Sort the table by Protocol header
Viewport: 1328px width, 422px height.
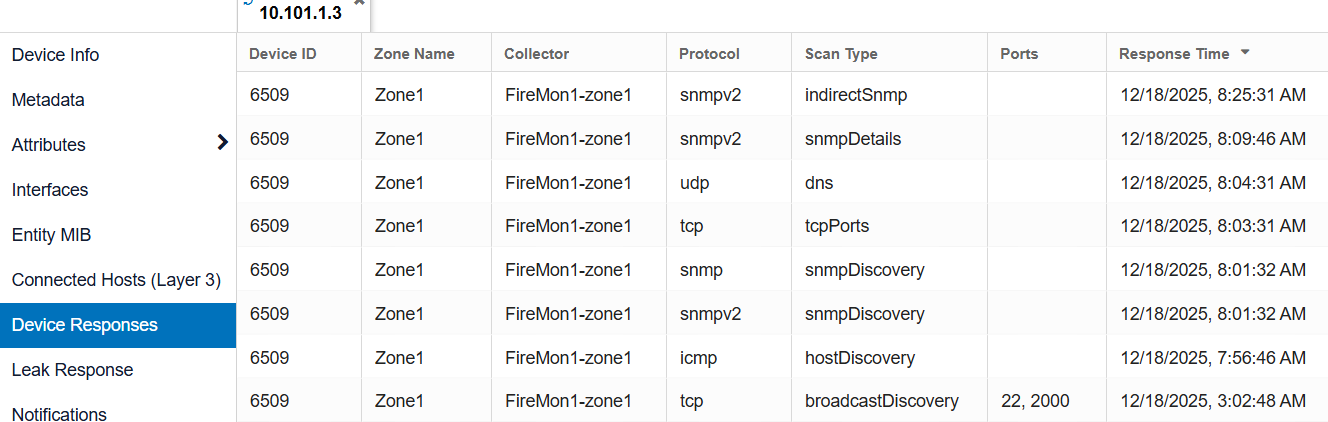pyautogui.click(x=709, y=54)
